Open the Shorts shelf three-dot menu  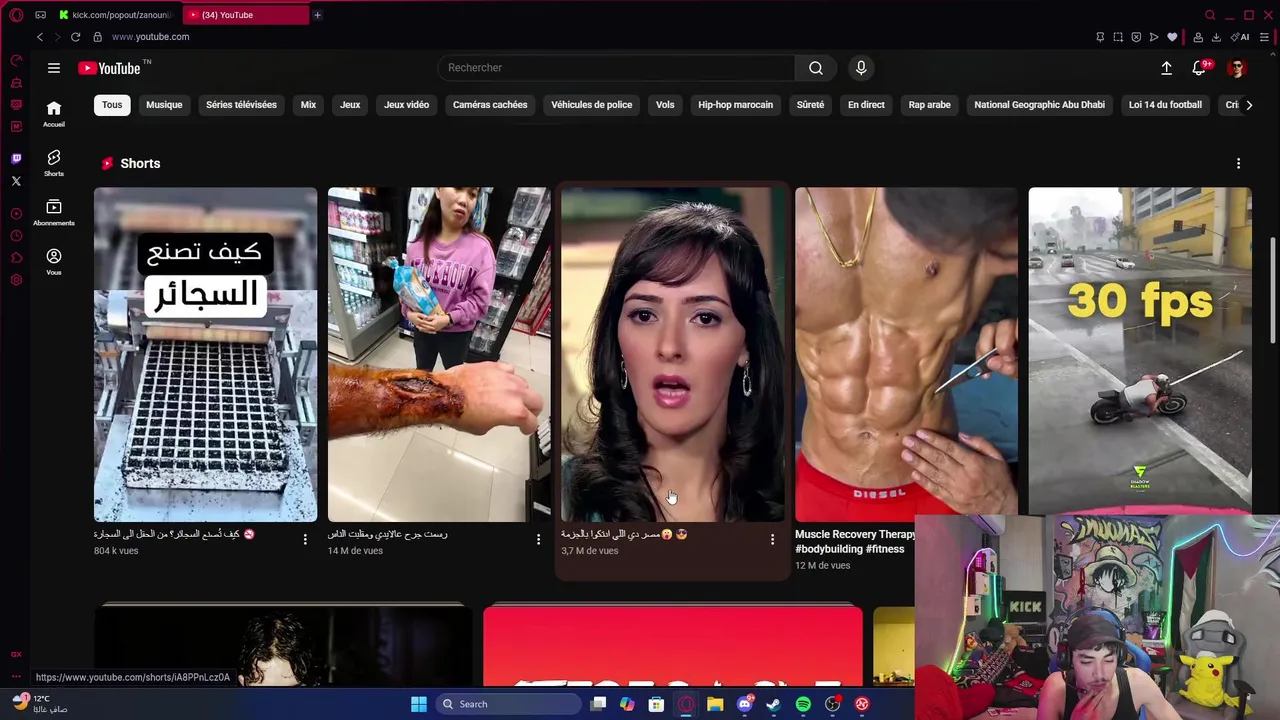pyautogui.click(x=1238, y=163)
